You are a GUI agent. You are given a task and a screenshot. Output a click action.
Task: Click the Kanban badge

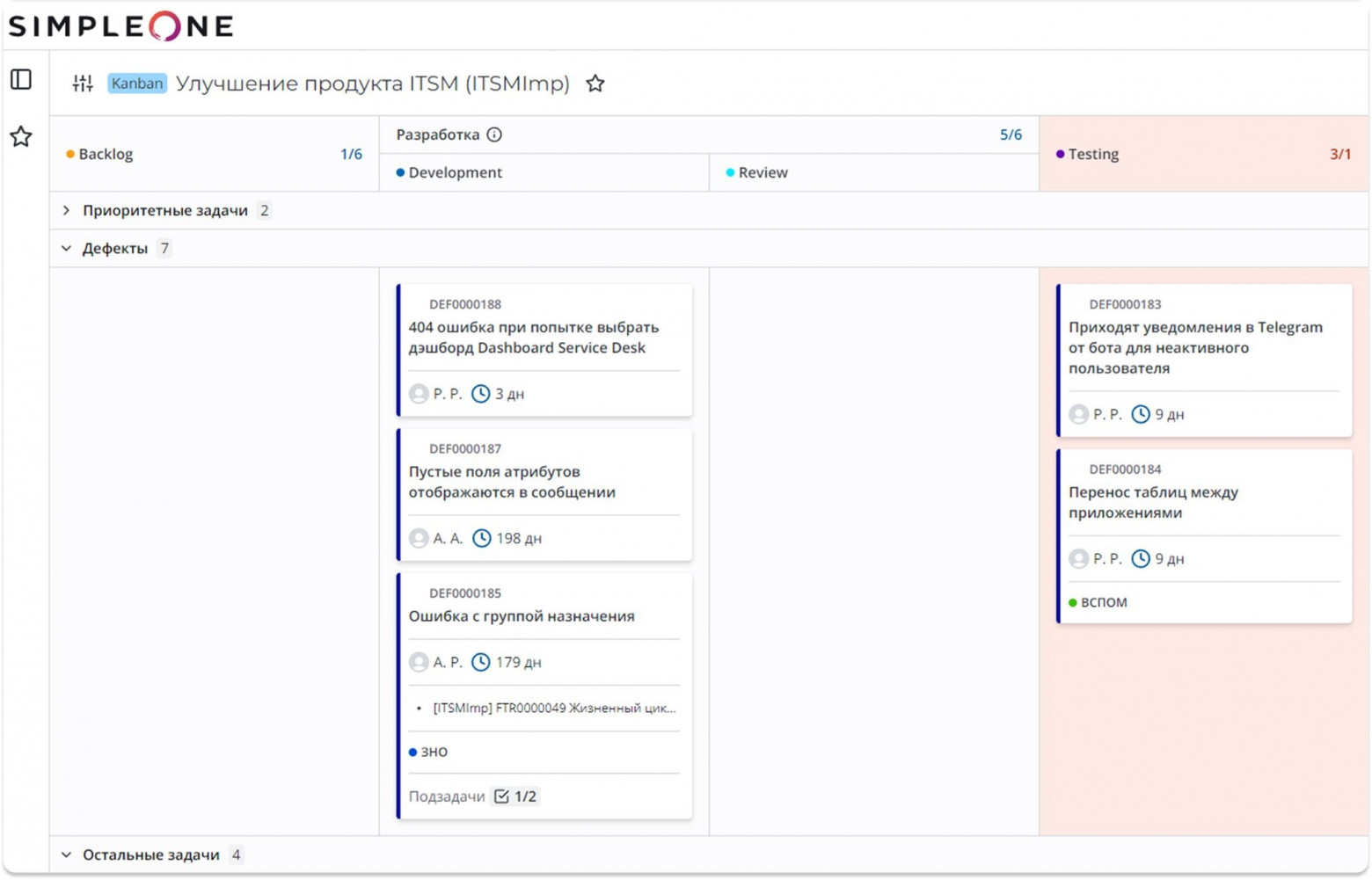[137, 84]
